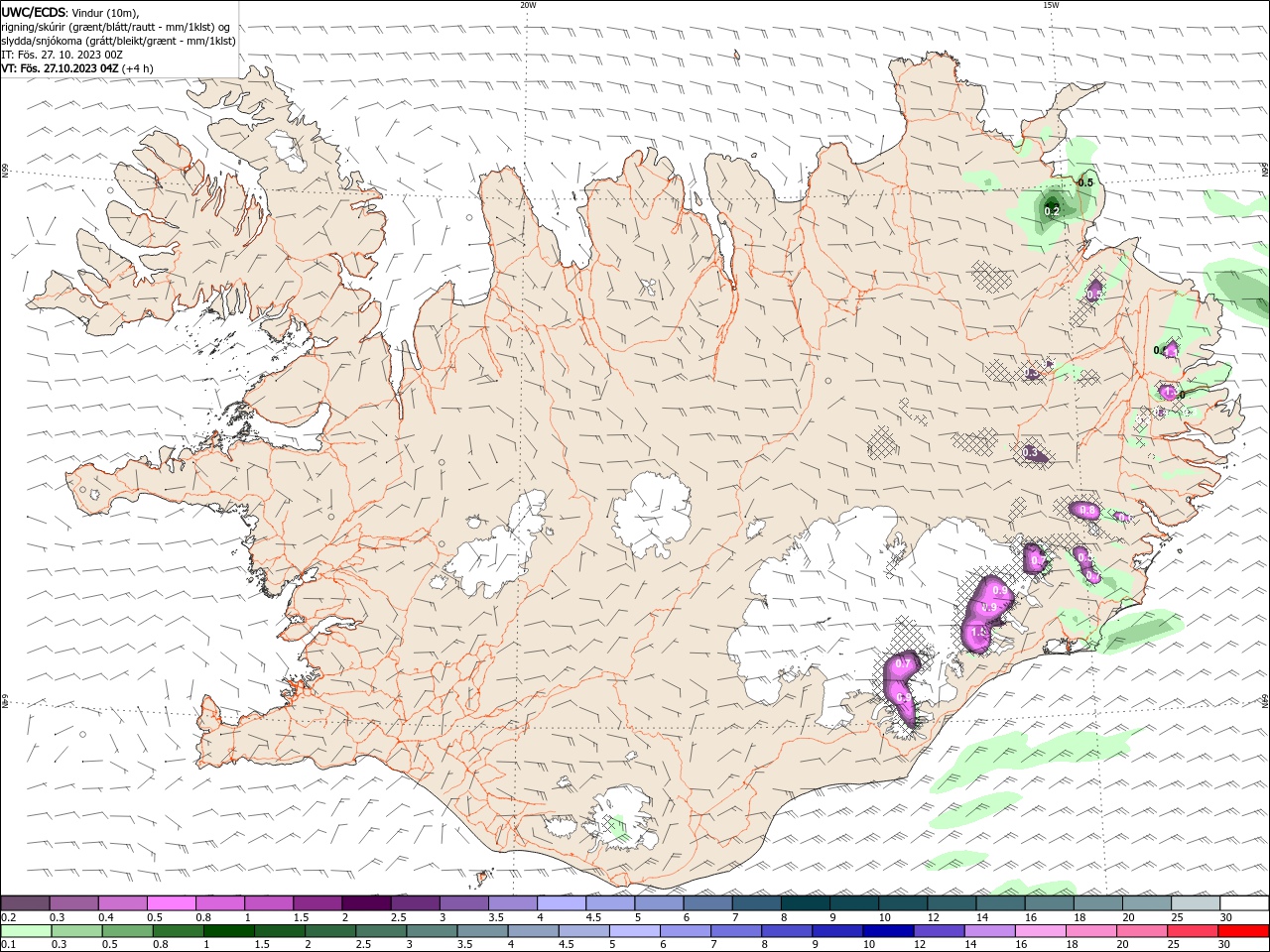Click the UWC/ECDS map title text
Screen dimensions: 1270x952
coord(32,12)
